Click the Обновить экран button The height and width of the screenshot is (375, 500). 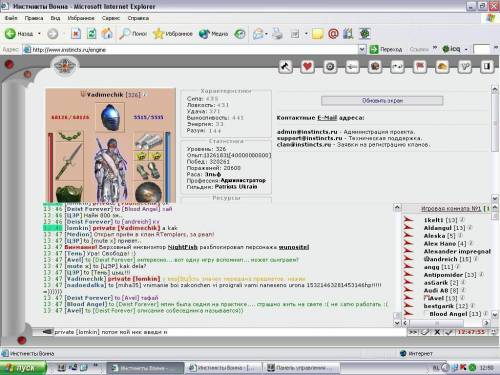(x=382, y=100)
